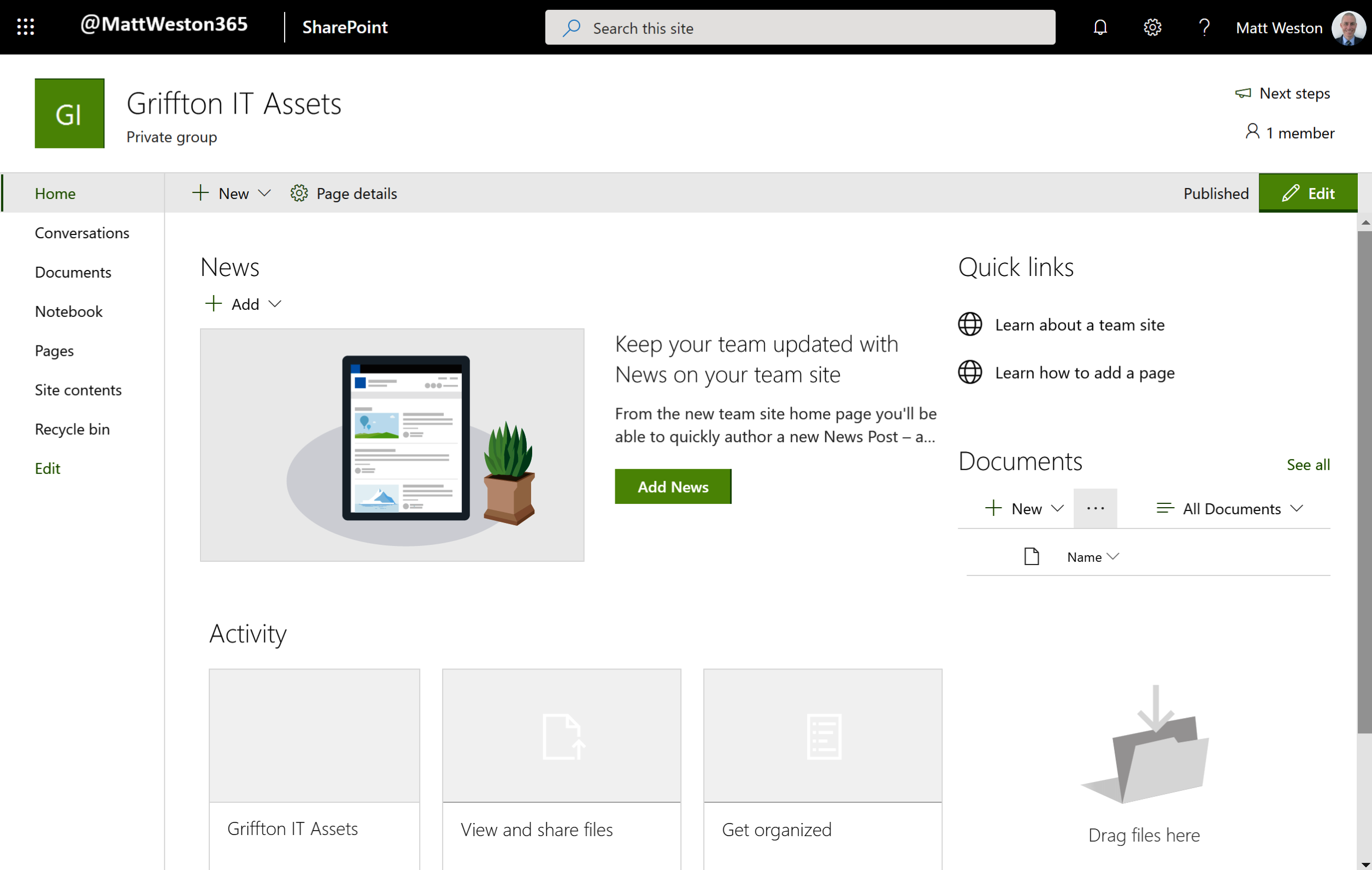Open Documents in the left navigation
1372x870 pixels.
(73, 272)
